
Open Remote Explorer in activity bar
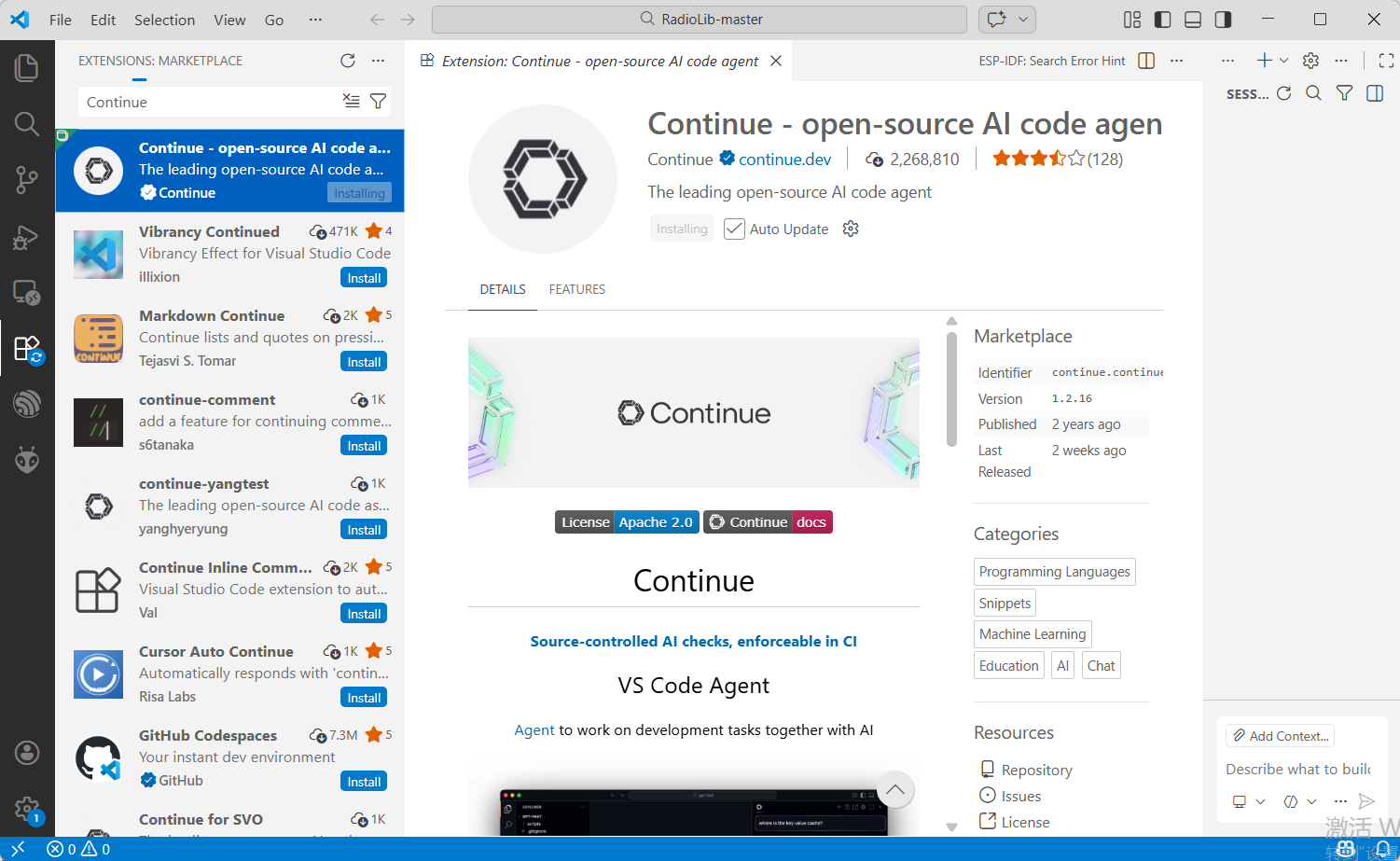tap(27, 293)
